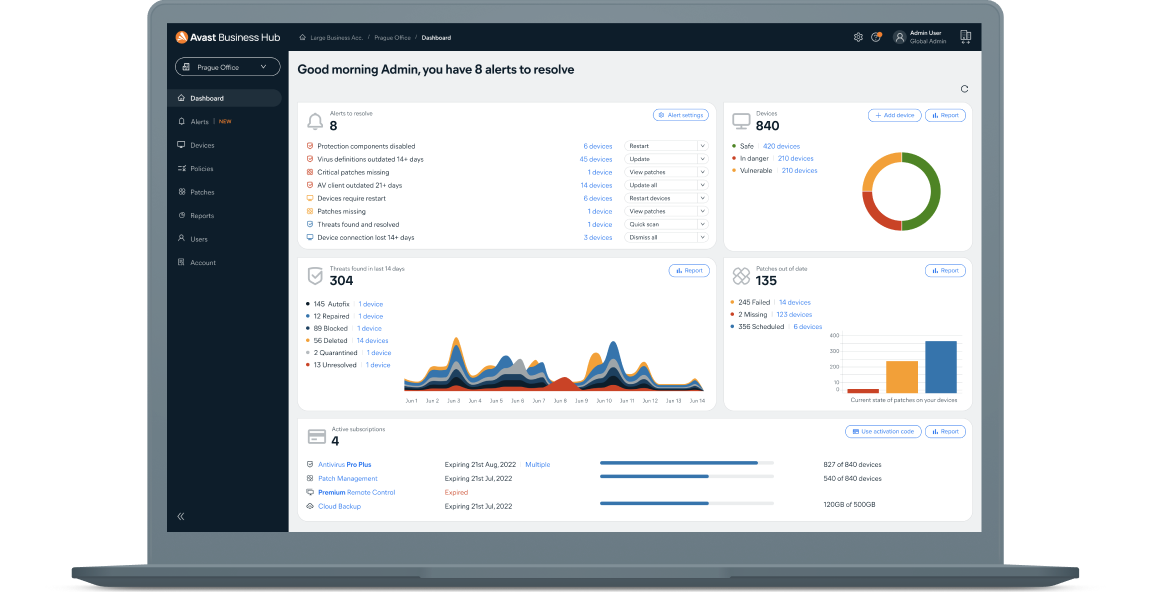Screen dimensions: 1150x592
Task: Expand the Restart action dropdown for protection components
Action: [x=667, y=145]
